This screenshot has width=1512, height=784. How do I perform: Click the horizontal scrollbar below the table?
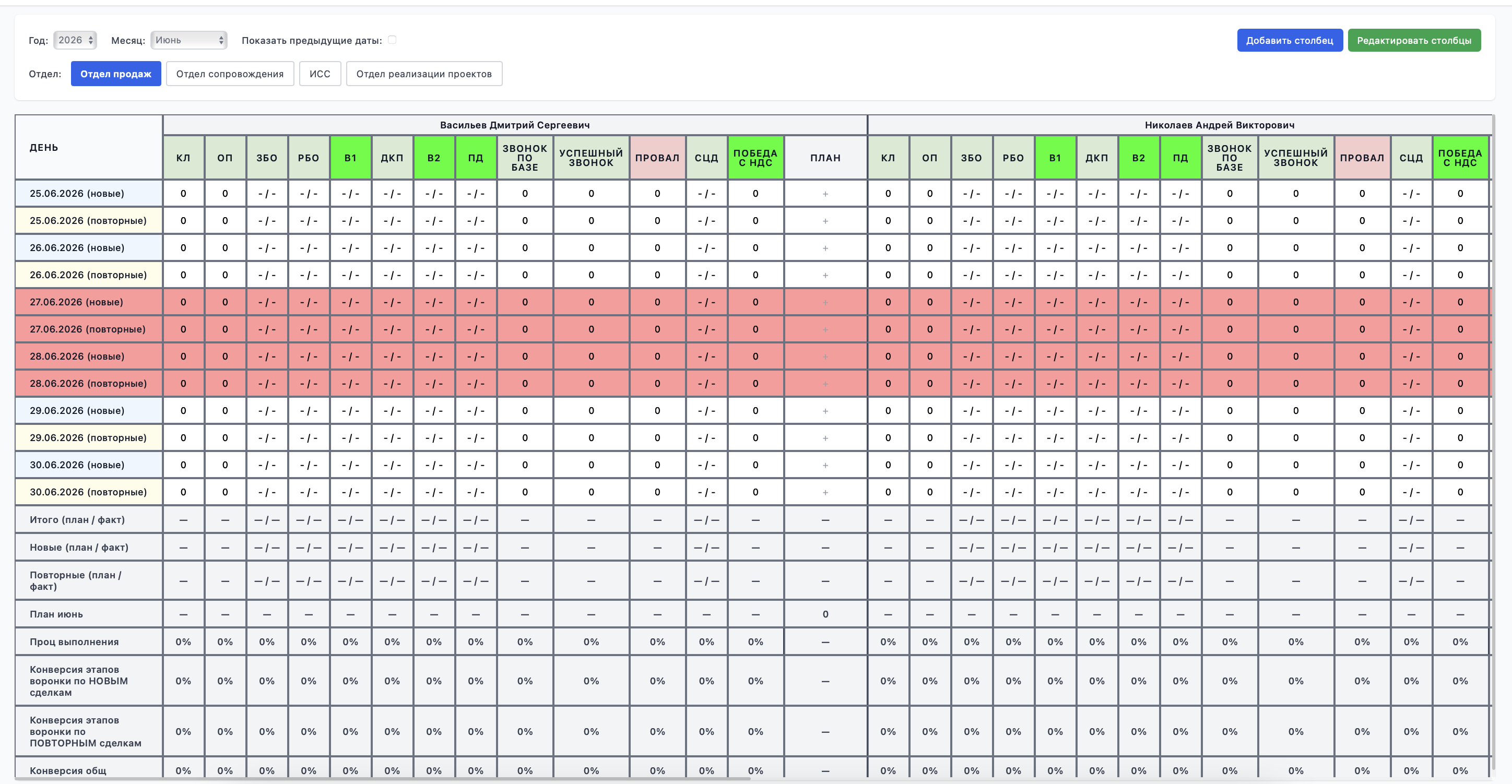(x=383, y=779)
